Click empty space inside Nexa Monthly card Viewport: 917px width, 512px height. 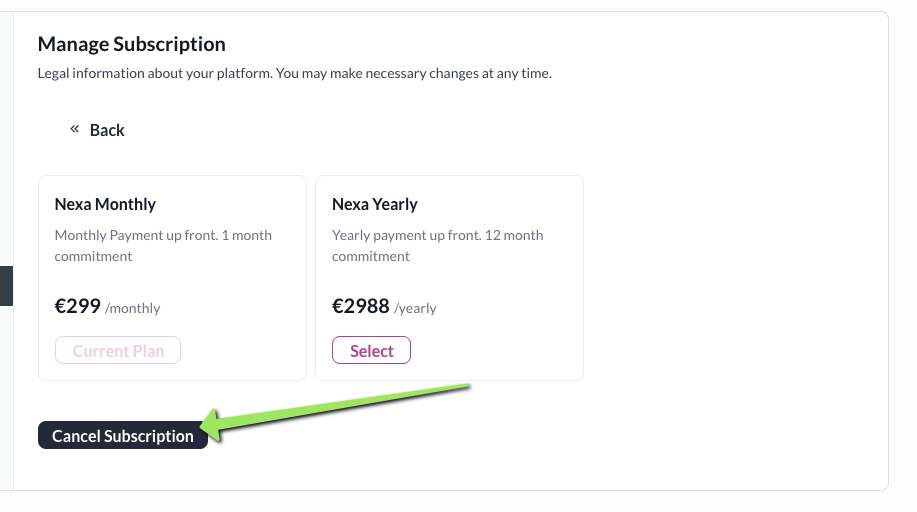(x=240, y=300)
